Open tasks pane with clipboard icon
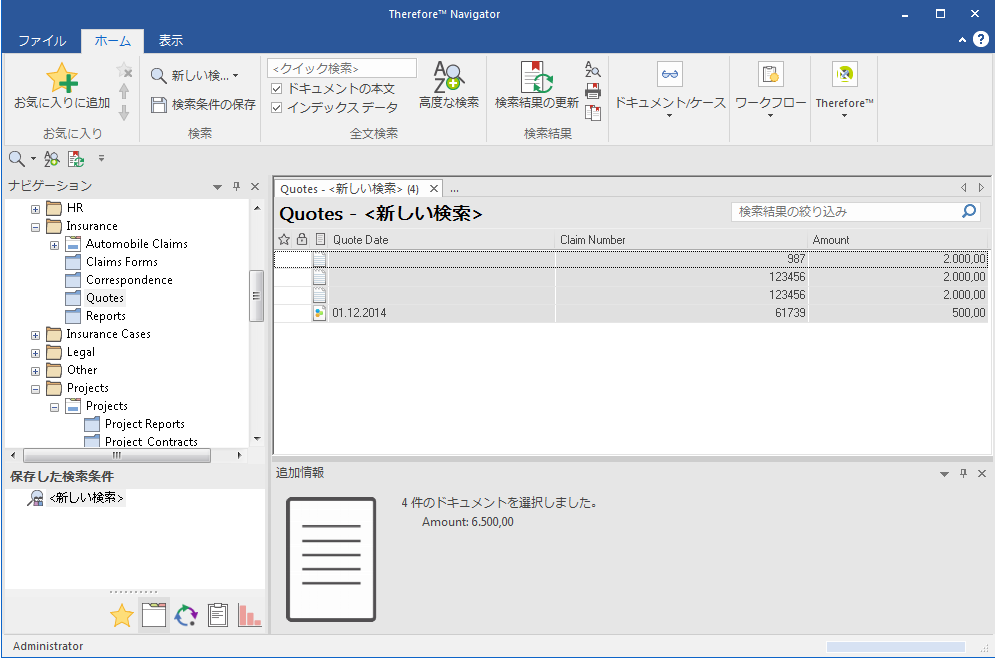 (x=218, y=615)
